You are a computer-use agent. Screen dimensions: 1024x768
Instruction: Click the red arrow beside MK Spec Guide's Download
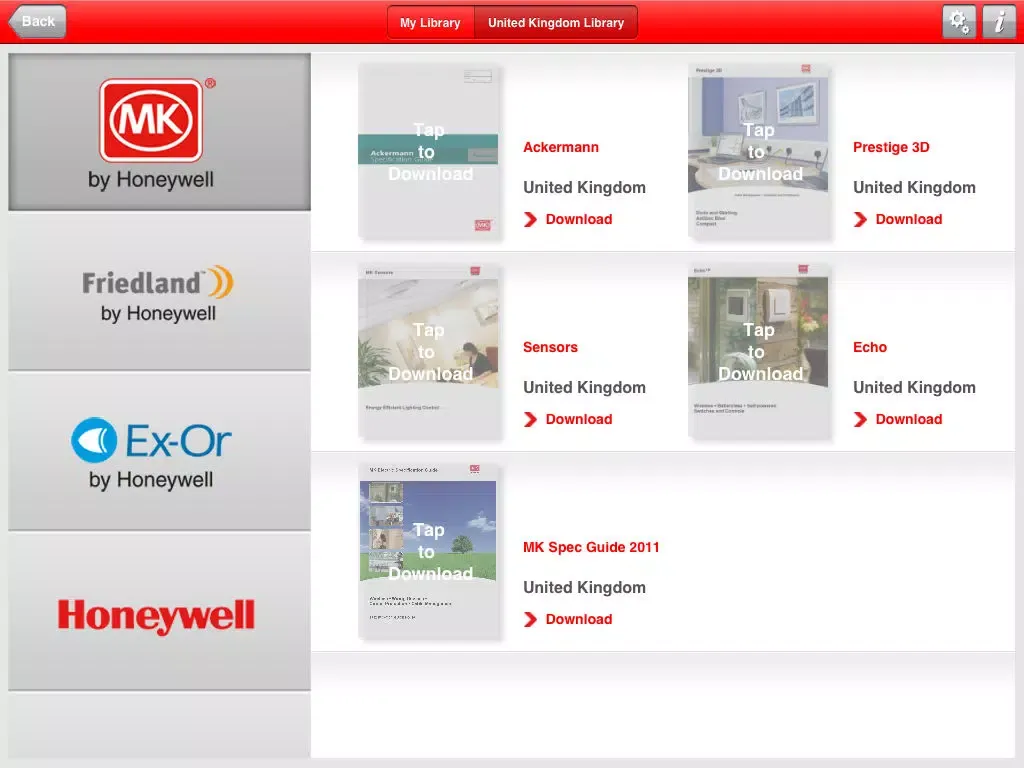point(530,619)
